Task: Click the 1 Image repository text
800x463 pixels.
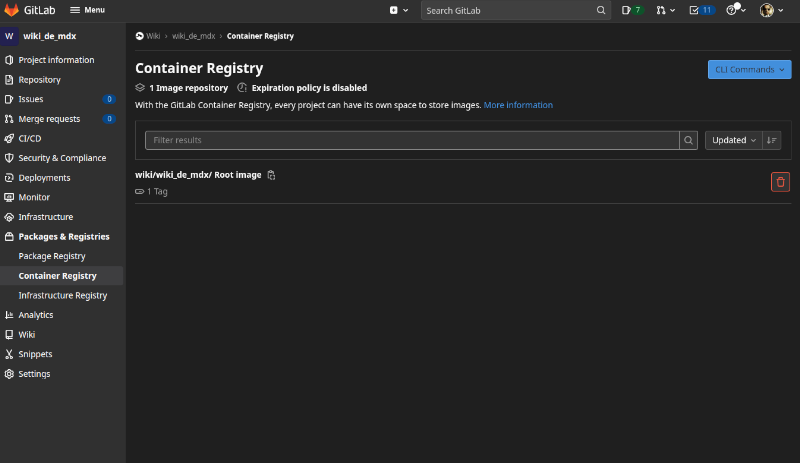Action: [x=188, y=88]
